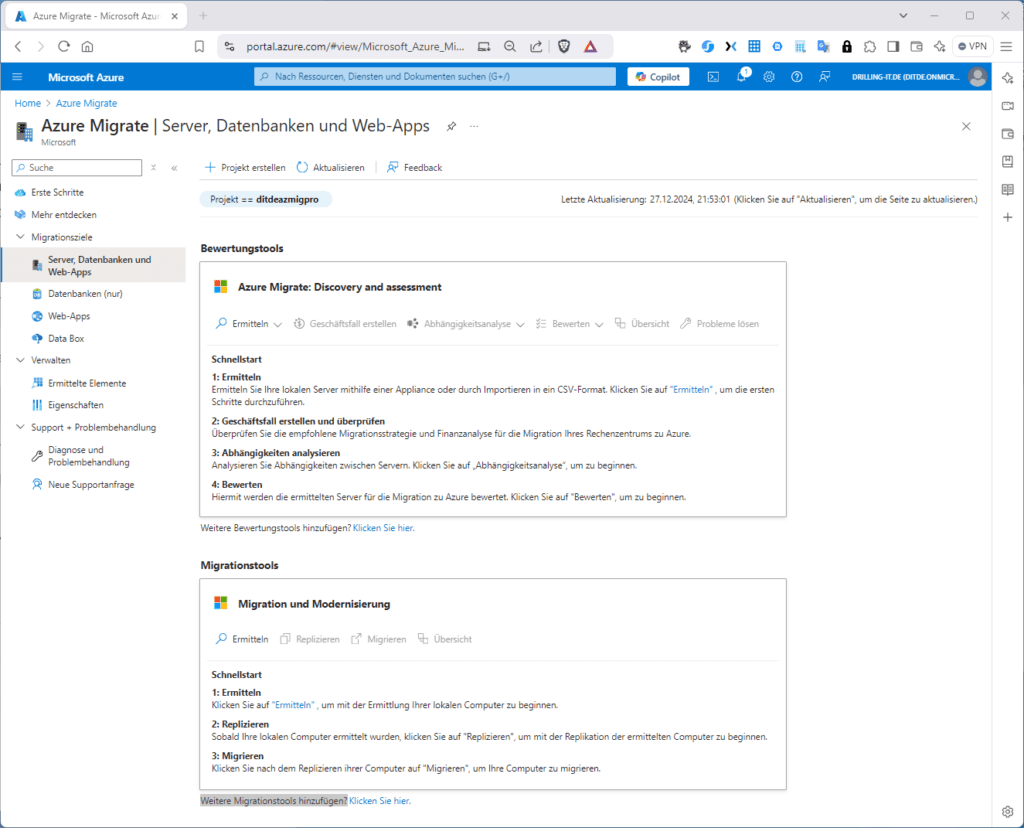Close the Azure Migrate browser tab
This screenshot has width=1024, height=828.
pyautogui.click(x=174, y=16)
